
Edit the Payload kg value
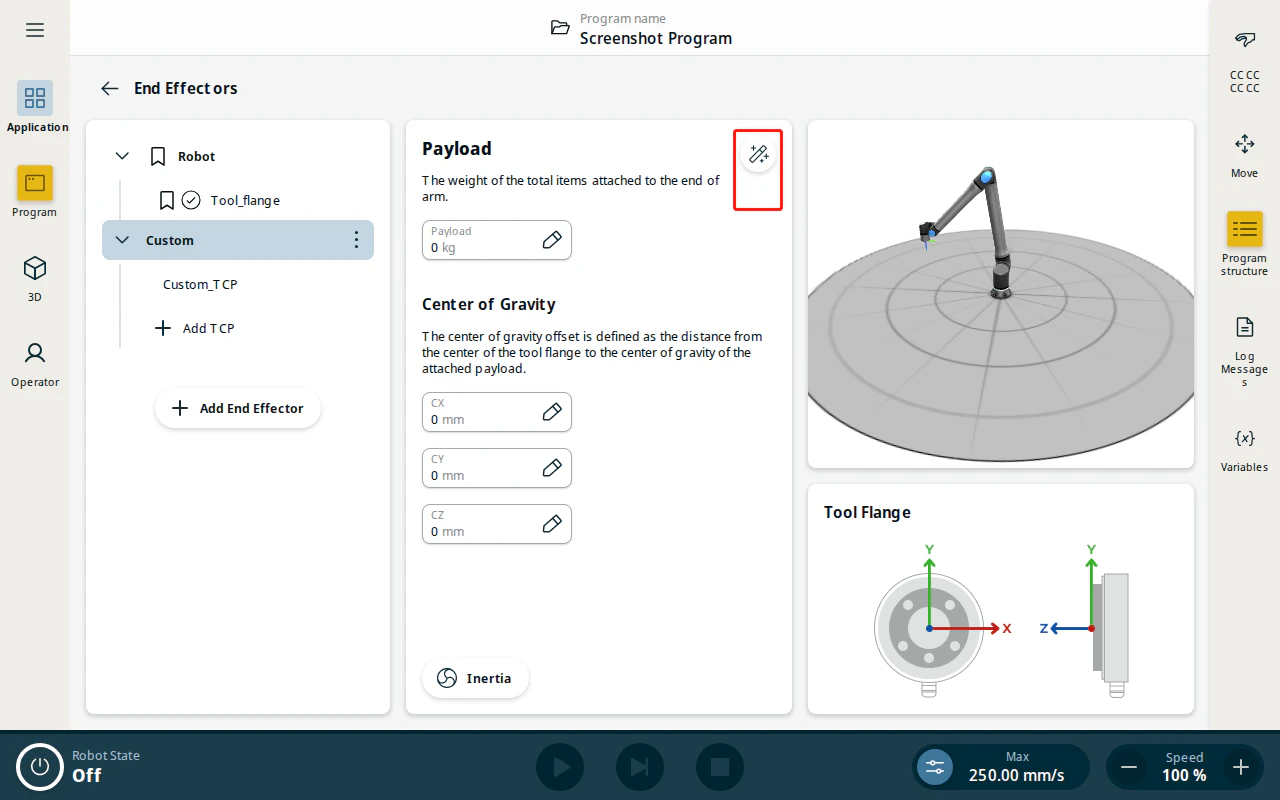click(552, 240)
